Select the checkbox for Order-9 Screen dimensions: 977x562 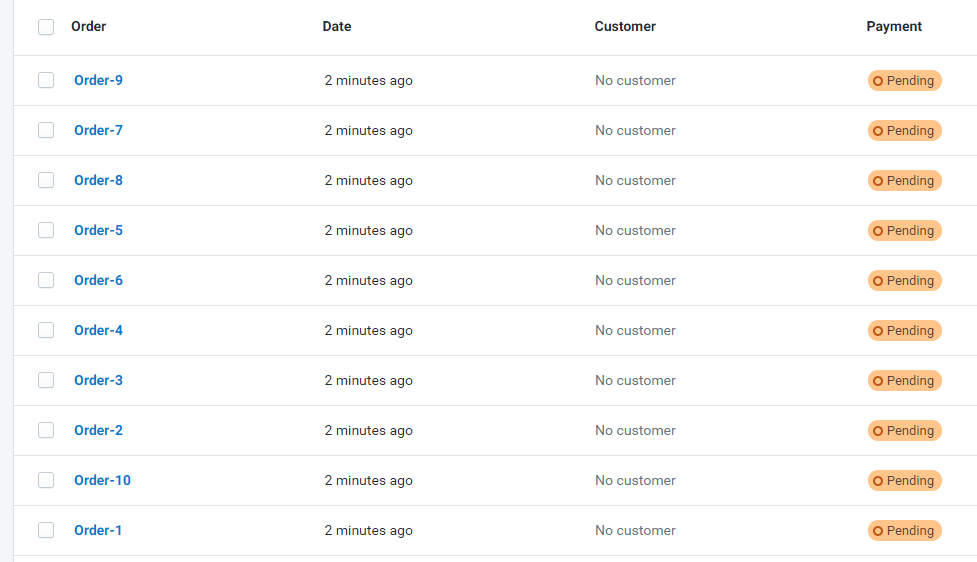click(46, 80)
